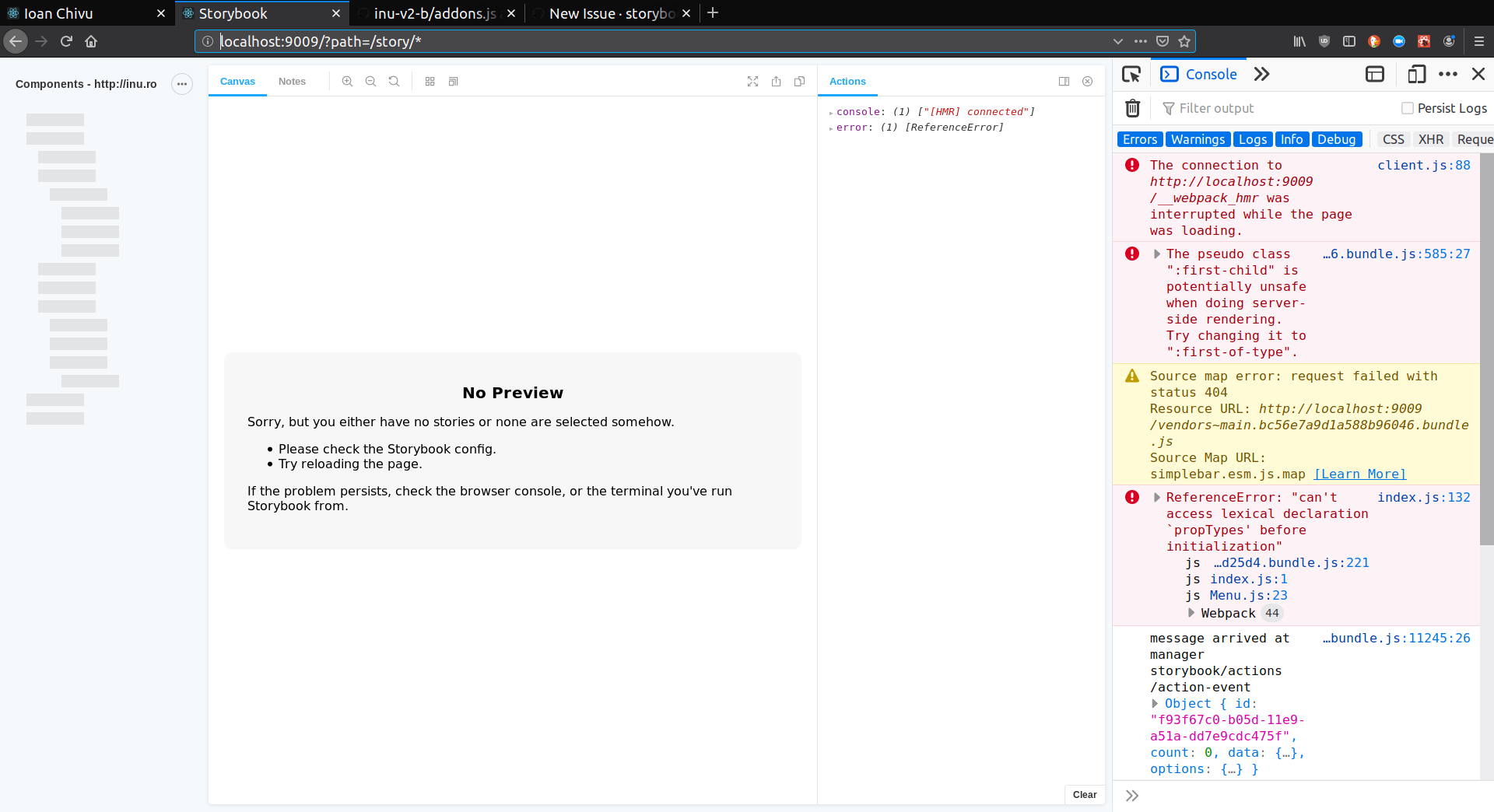Expand the ReferenceError stack trace
Image resolution: width=1494 pixels, height=812 pixels.
(x=1157, y=497)
